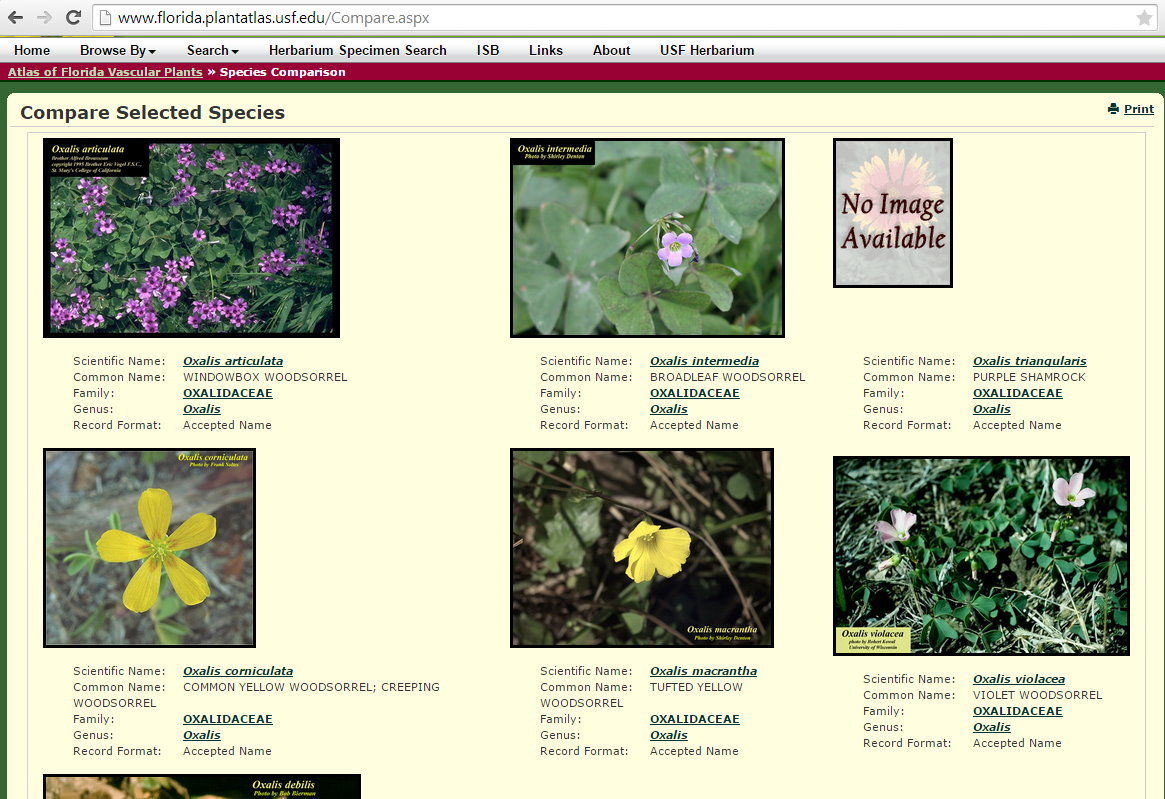
Task: Click the yellow Oxalis corniculata photo
Action: point(149,547)
